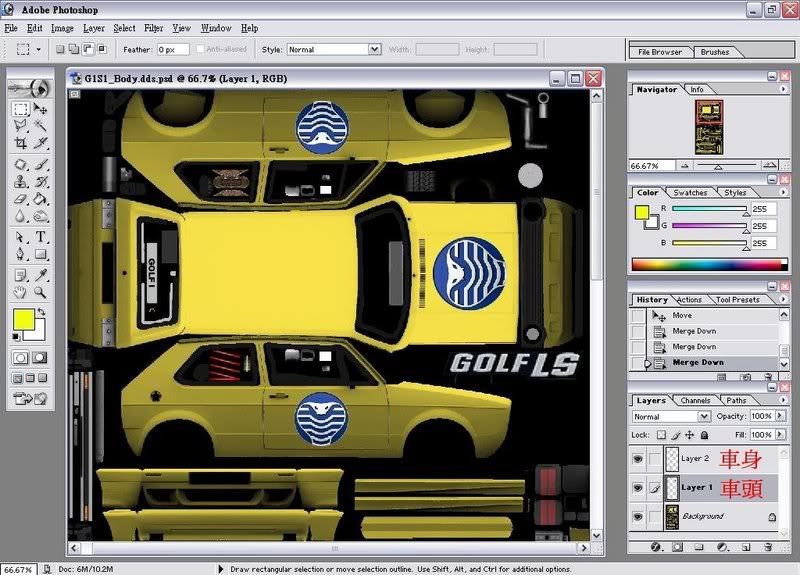Toggle Background layer visibility eye
Image resolution: width=800 pixels, height=575 pixels.
click(638, 517)
